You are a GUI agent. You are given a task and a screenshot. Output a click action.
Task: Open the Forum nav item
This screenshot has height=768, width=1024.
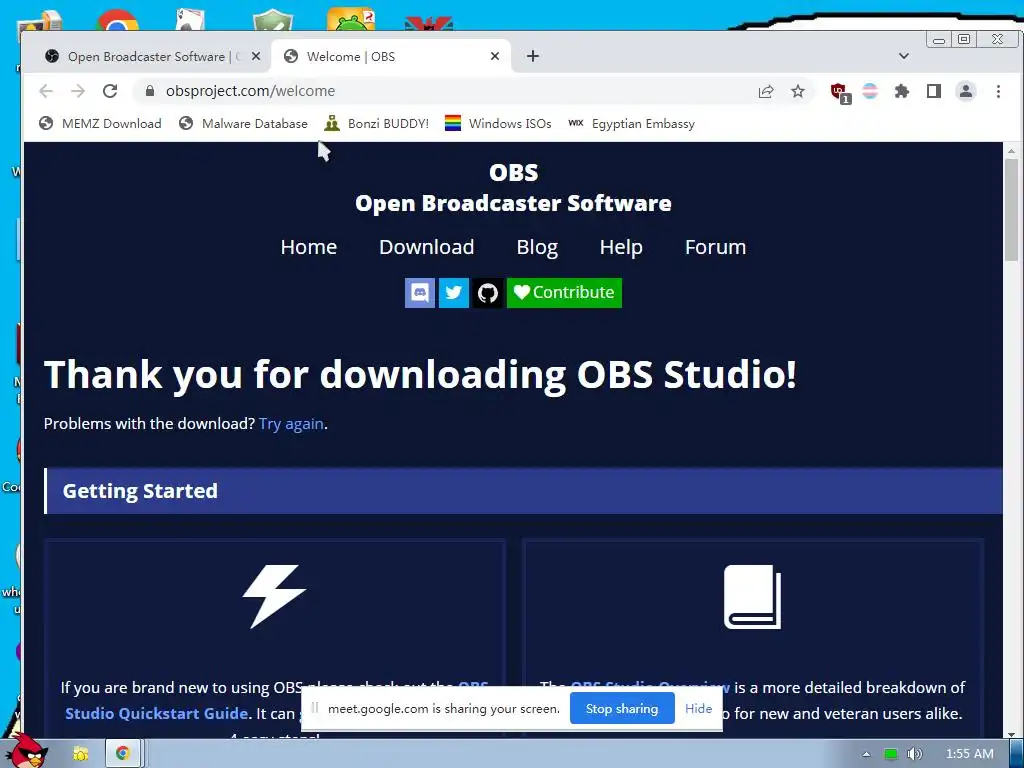pyautogui.click(x=715, y=247)
